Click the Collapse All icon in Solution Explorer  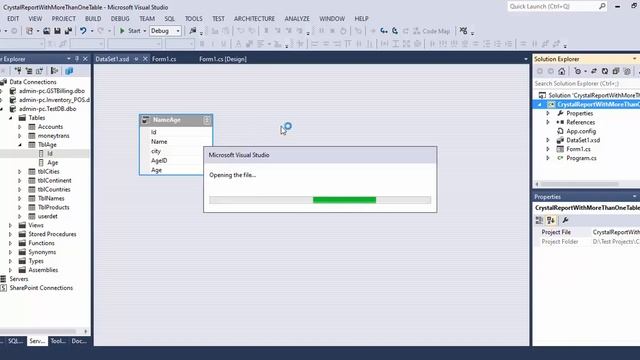pyautogui.click(x=616, y=71)
